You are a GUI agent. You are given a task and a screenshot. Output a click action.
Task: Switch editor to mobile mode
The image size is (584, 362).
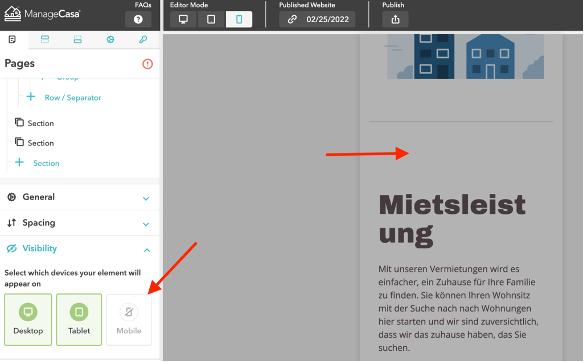pos(239,19)
